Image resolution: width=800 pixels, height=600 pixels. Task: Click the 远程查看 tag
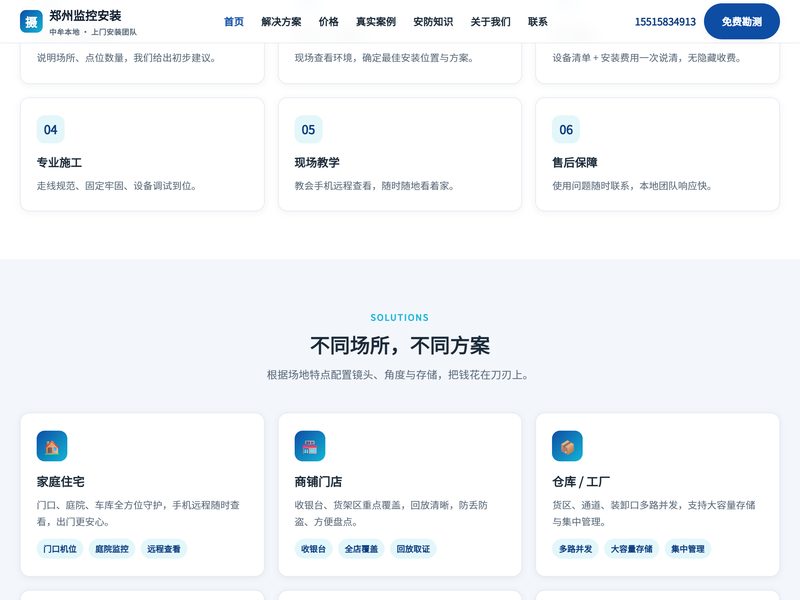(164, 549)
